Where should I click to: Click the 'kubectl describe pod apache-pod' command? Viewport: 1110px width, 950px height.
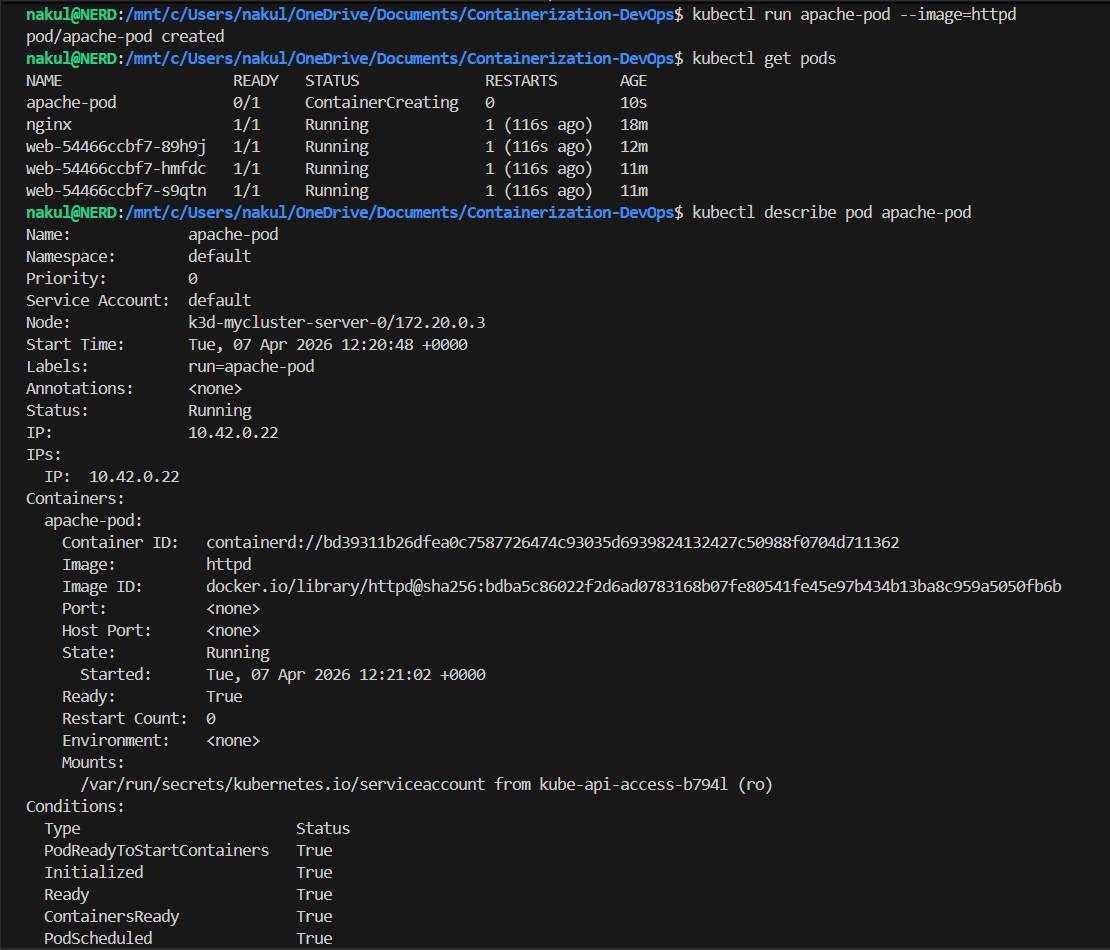pos(831,212)
